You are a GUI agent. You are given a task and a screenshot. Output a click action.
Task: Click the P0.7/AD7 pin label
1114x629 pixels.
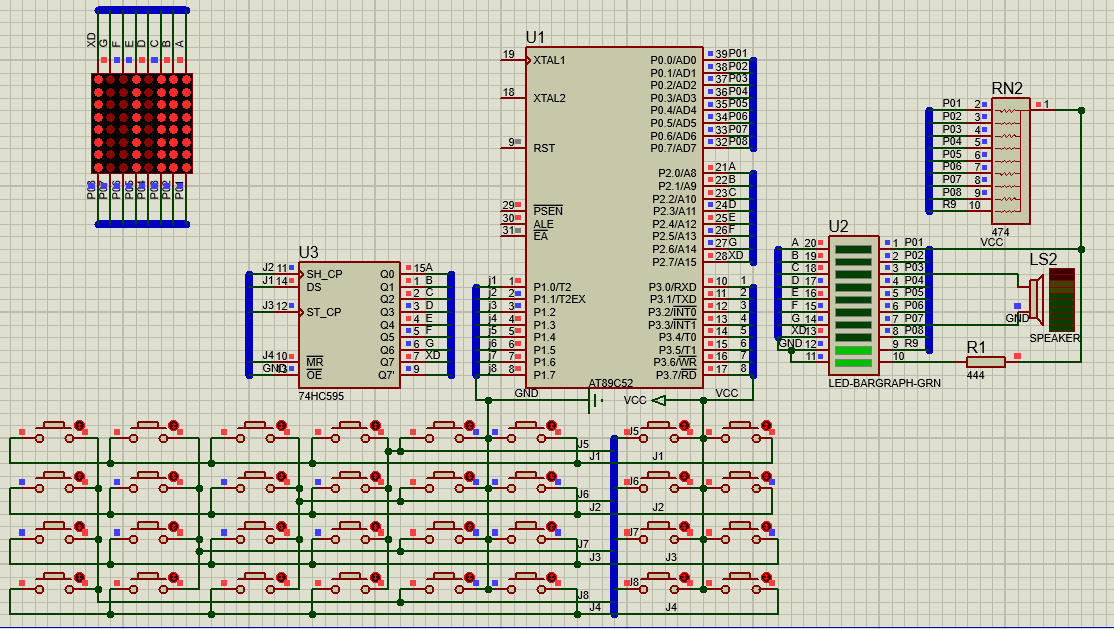tap(674, 149)
